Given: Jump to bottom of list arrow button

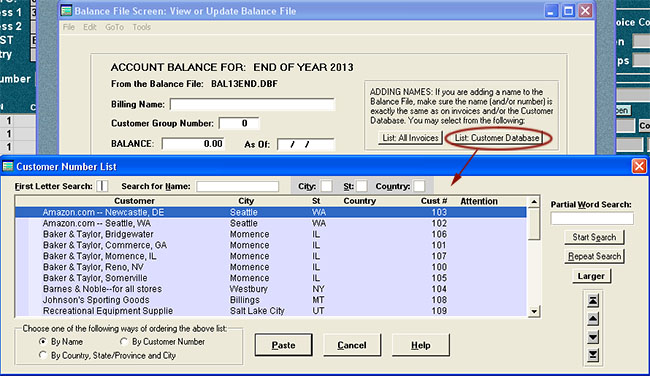Looking at the screenshot, I should 593,355.
